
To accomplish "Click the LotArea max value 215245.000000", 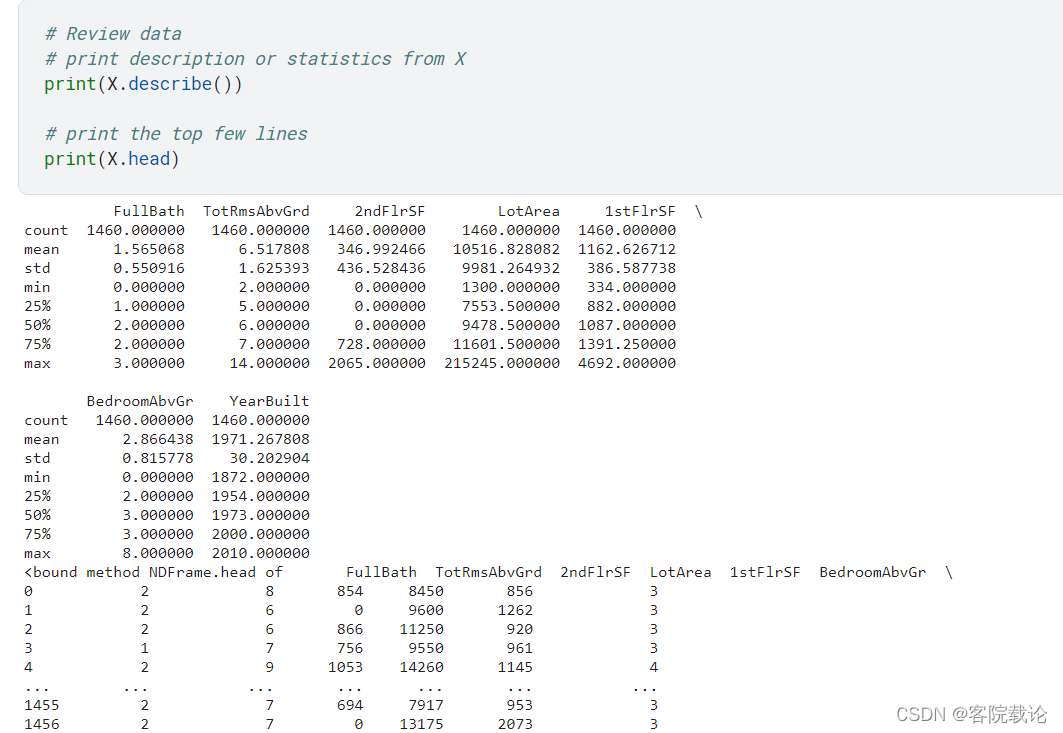I will click(502, 363).
